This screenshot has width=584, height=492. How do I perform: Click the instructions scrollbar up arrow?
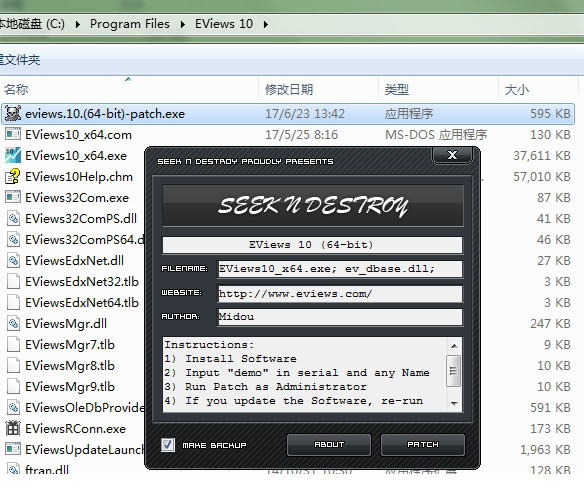coord(454,346)
